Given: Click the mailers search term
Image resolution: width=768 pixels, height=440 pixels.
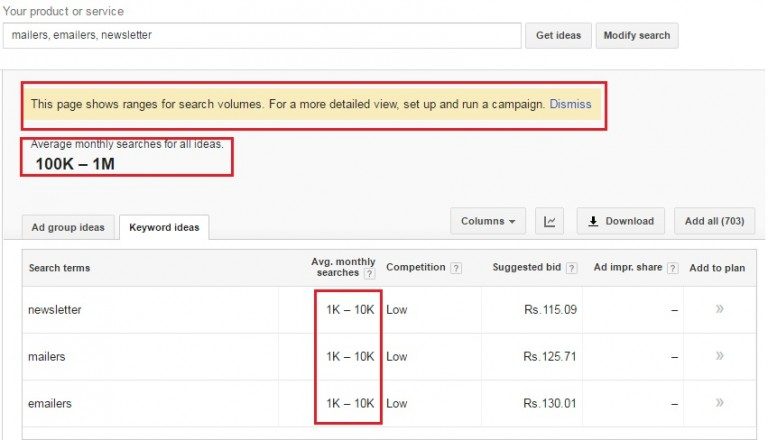Looking at the screenshot, I should [x=47, y=357].
